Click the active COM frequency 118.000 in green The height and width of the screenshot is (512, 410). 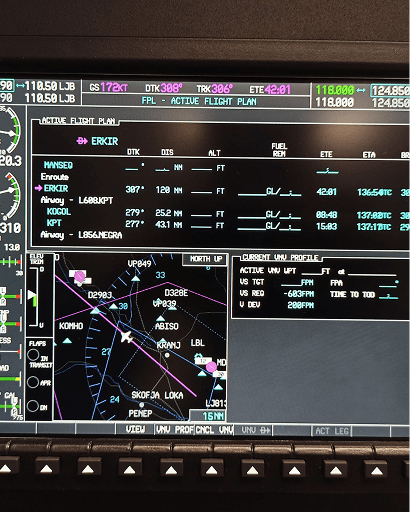[x=334, y=90]
